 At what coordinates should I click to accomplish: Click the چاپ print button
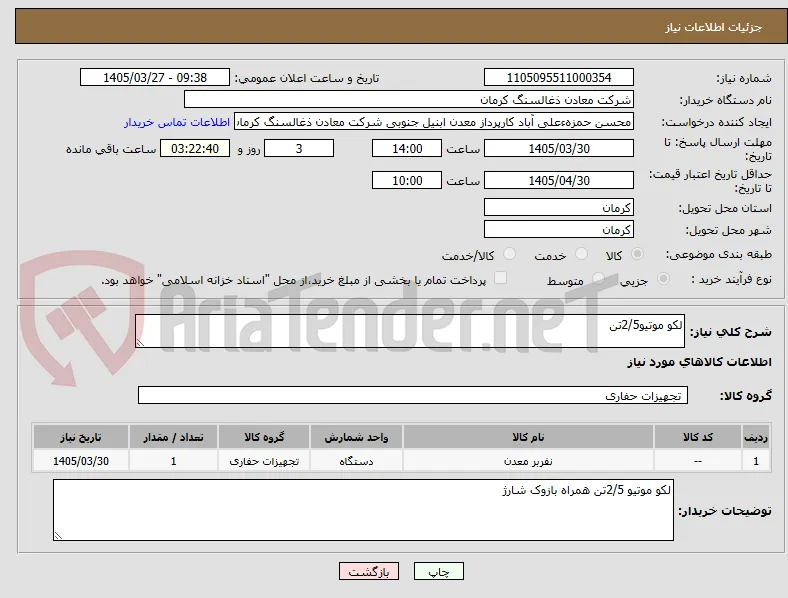click(x=439, y=571)
